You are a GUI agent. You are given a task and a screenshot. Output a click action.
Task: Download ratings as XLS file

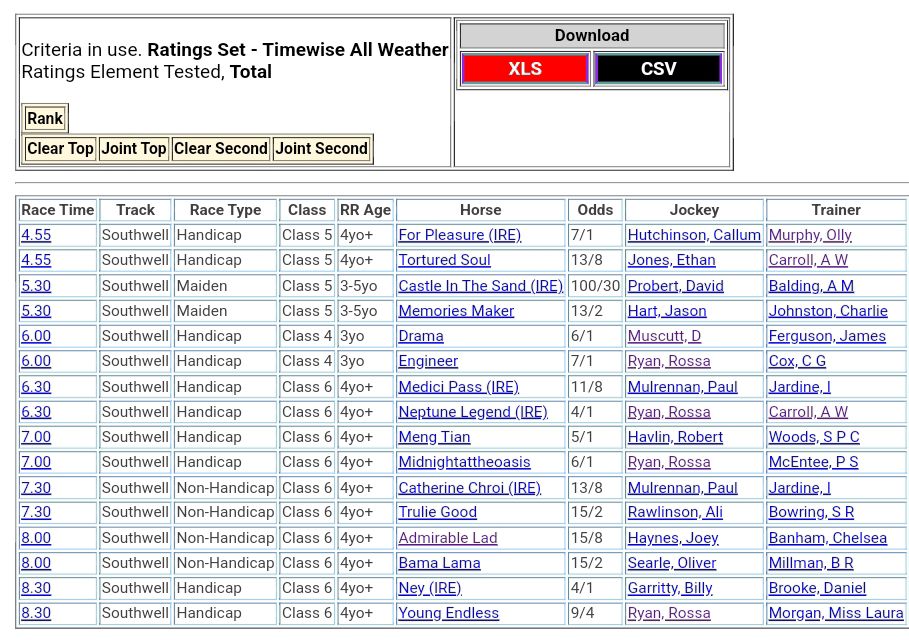(x=525, y=69)
